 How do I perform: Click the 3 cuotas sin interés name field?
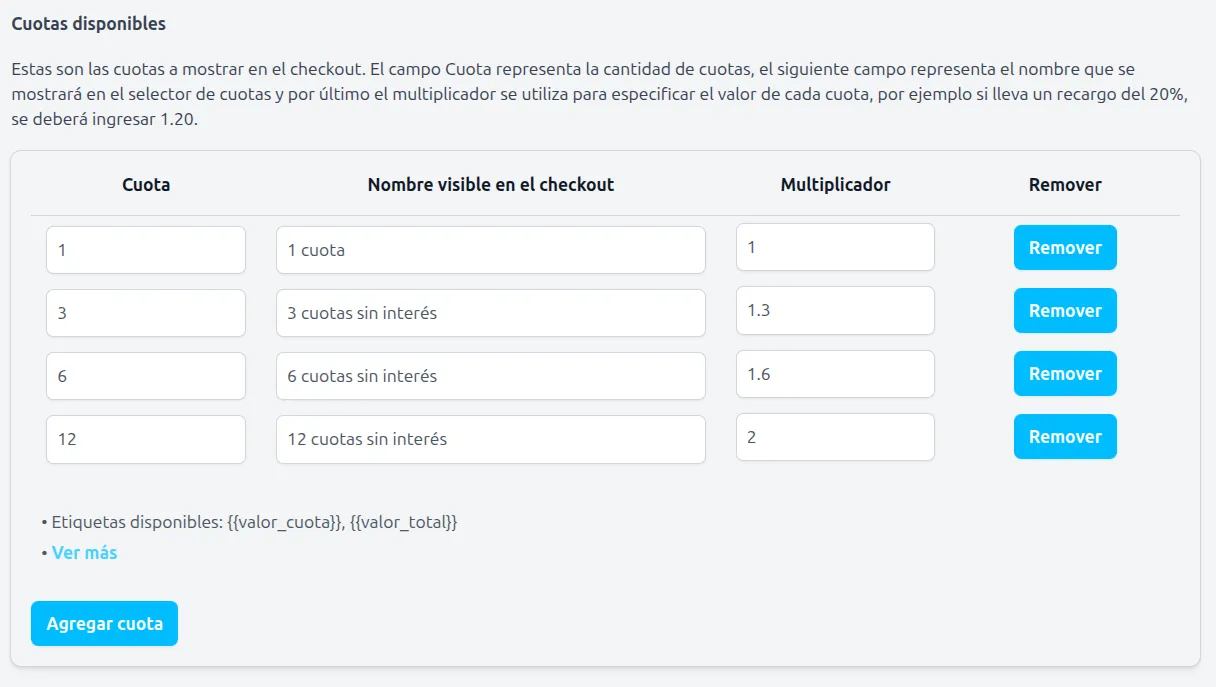[490, 312]
